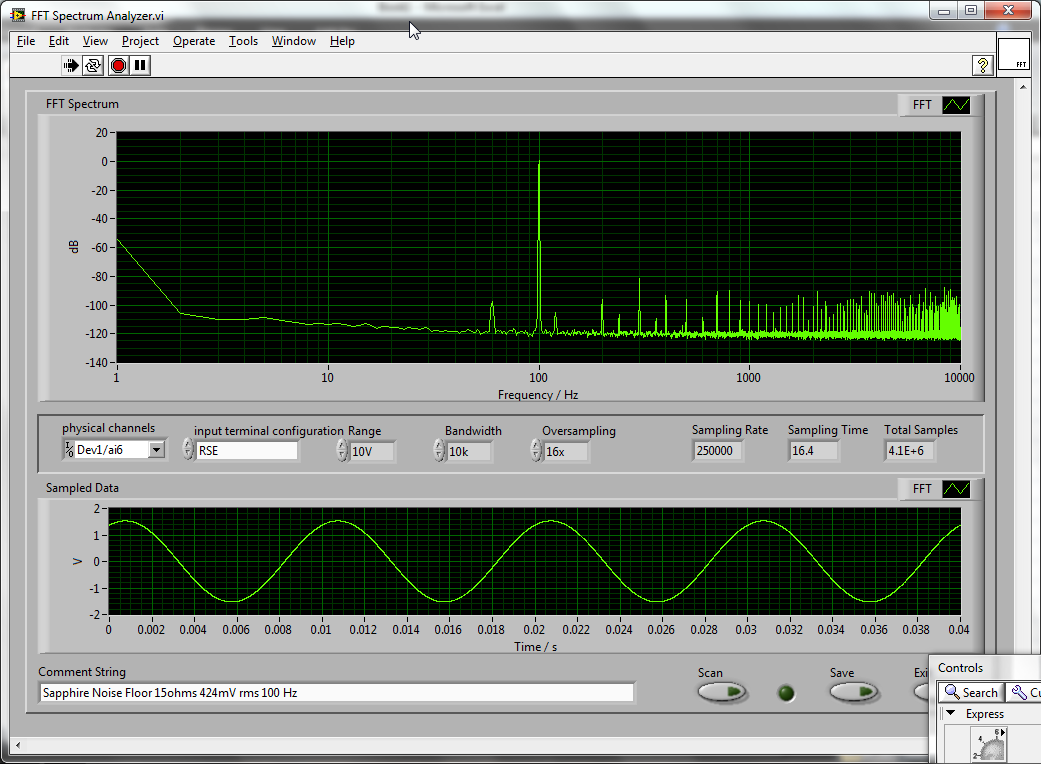1041x764 pixels.
Task: Click the Total Samples 4.1E+6 indicator
Action: (910, 451)
